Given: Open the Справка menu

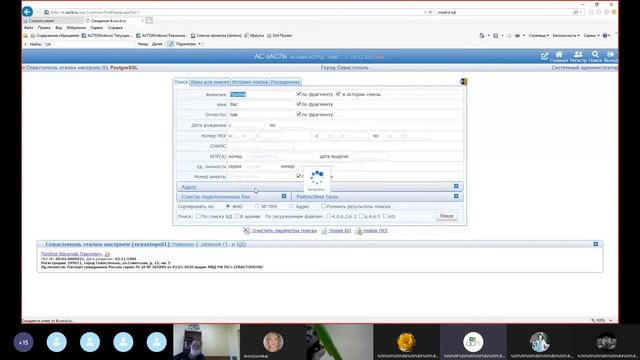Looking at the screenshot, I should point(115,28).
